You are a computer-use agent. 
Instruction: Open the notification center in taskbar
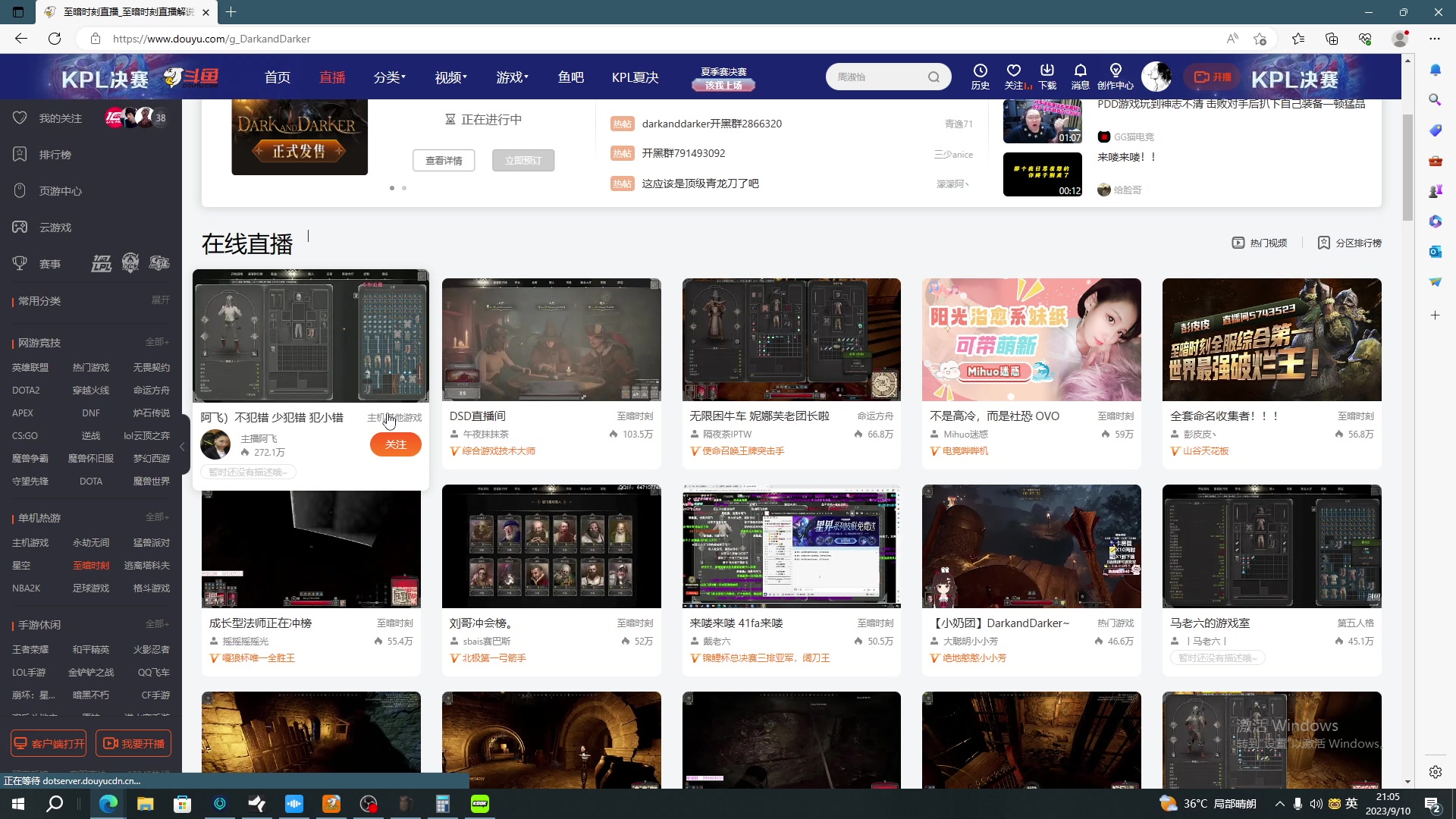point(1432,804)
